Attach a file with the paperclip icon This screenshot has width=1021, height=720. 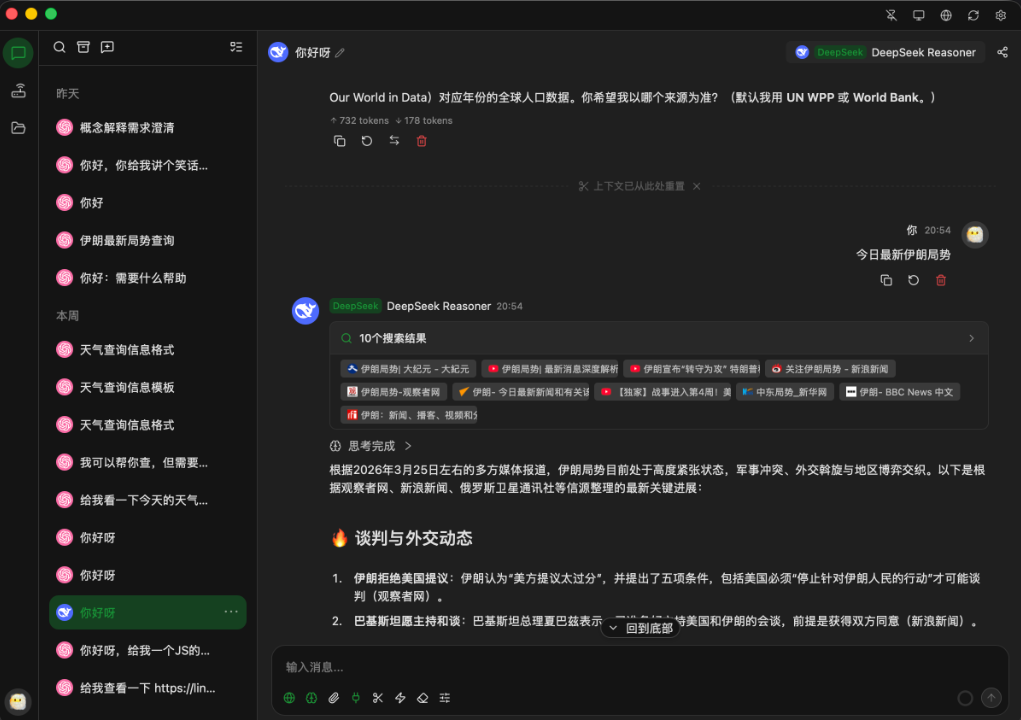[334, 698]
